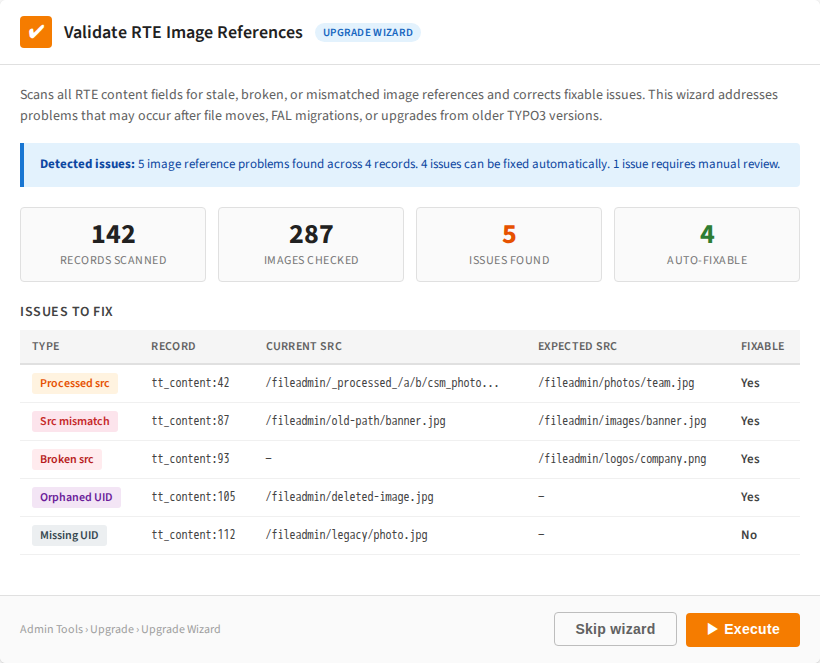Select the Src mismatch issue badge
This screenshot has height=663, width=820.
(x=73, y=421)
